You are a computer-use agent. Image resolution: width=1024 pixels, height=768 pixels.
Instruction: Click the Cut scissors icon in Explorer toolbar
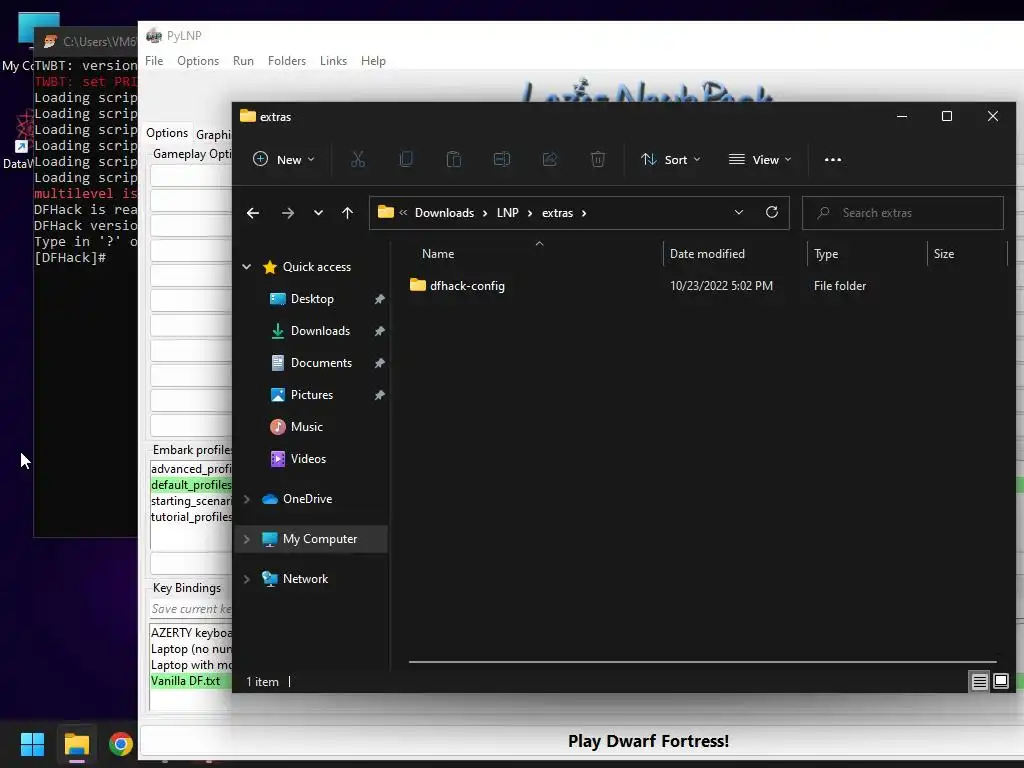click(358, 159)
